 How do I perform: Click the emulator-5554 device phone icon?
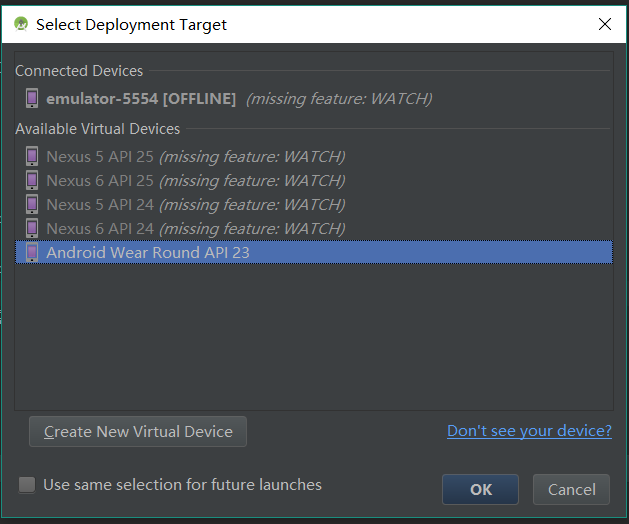[x=32, y=98]
